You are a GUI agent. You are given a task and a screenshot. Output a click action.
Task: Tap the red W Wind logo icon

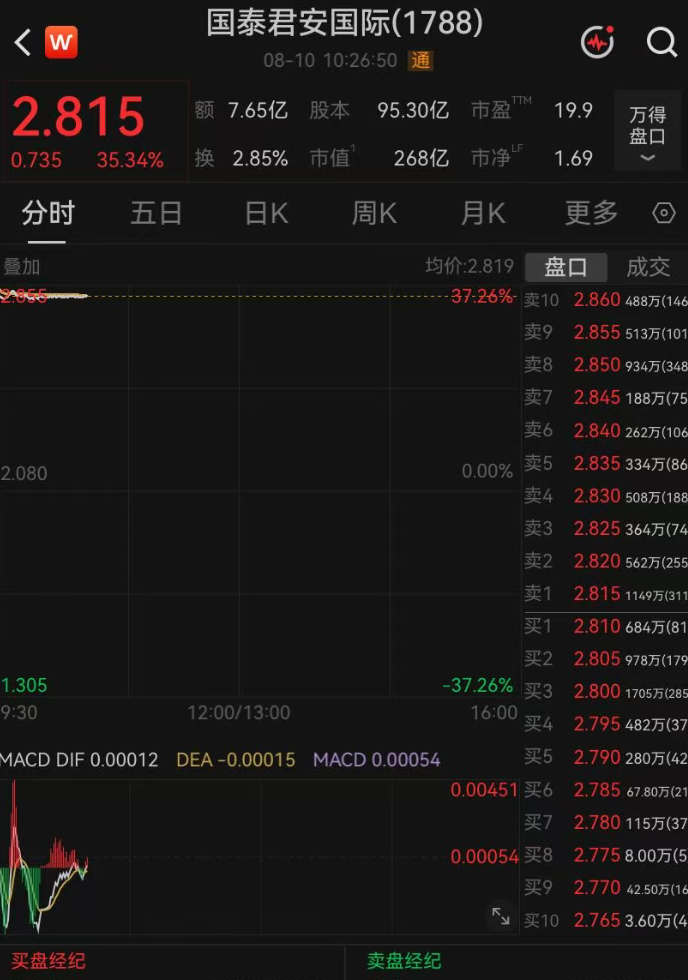[x=61, y=42]
